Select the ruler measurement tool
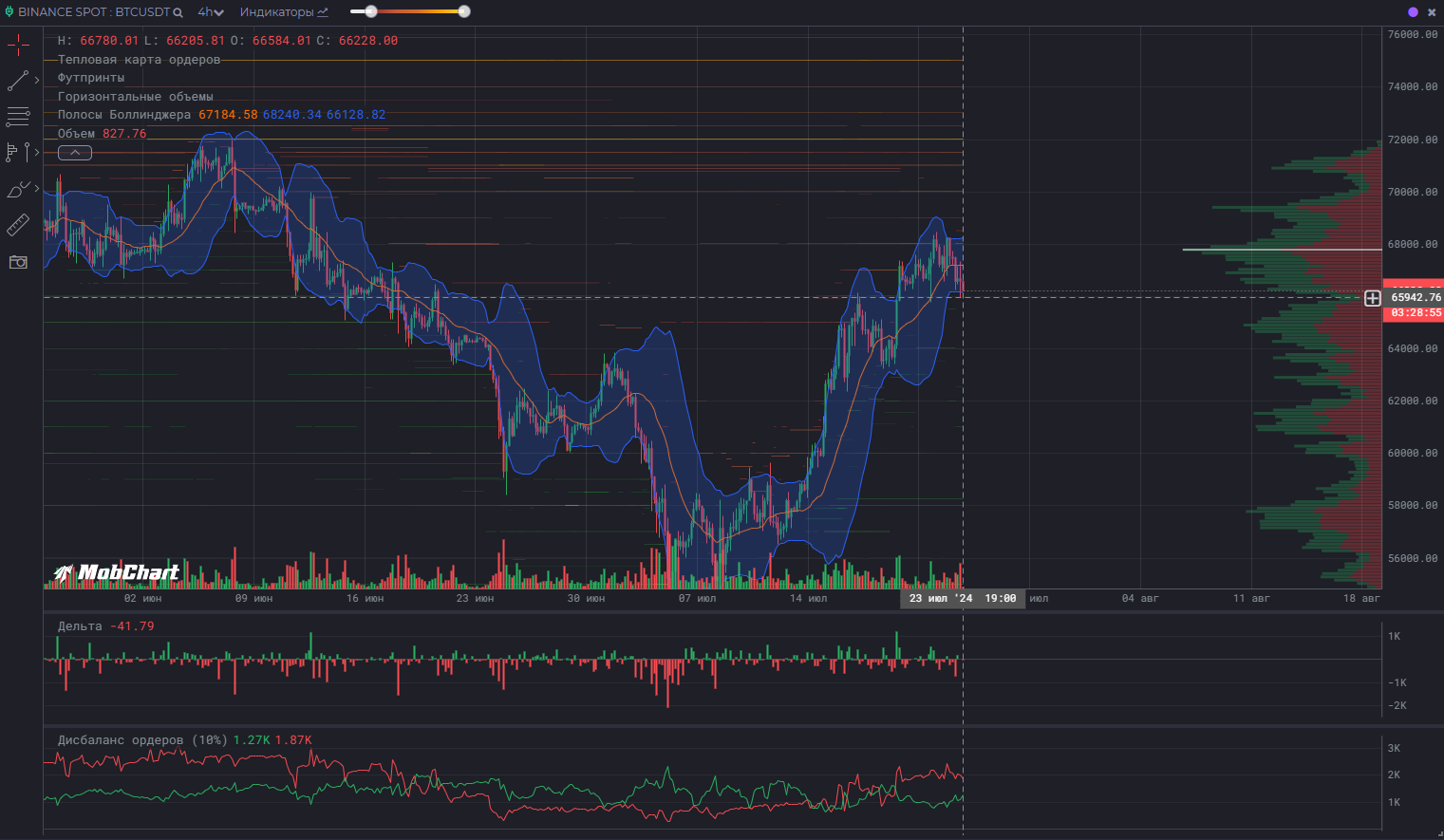The height and width of the screenshot is (840, 1444). [x=18, y=225]
